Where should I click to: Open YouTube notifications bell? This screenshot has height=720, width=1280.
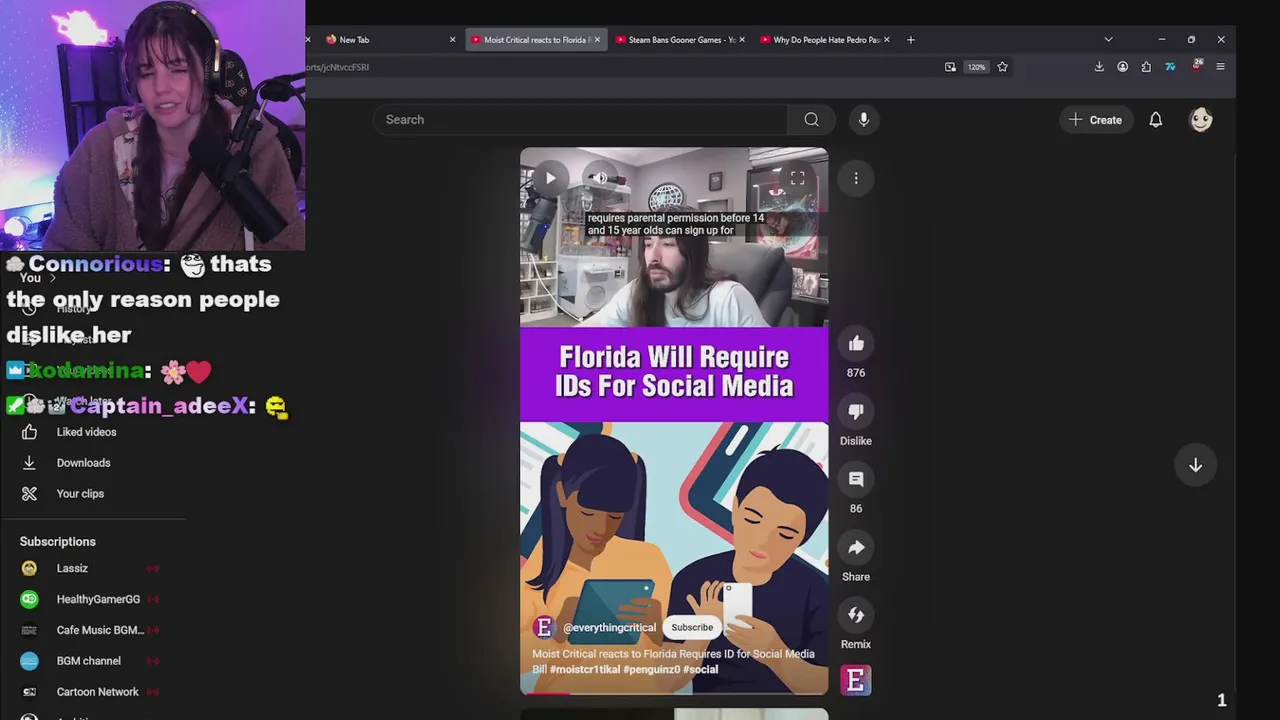click(x=1156, y=120)
